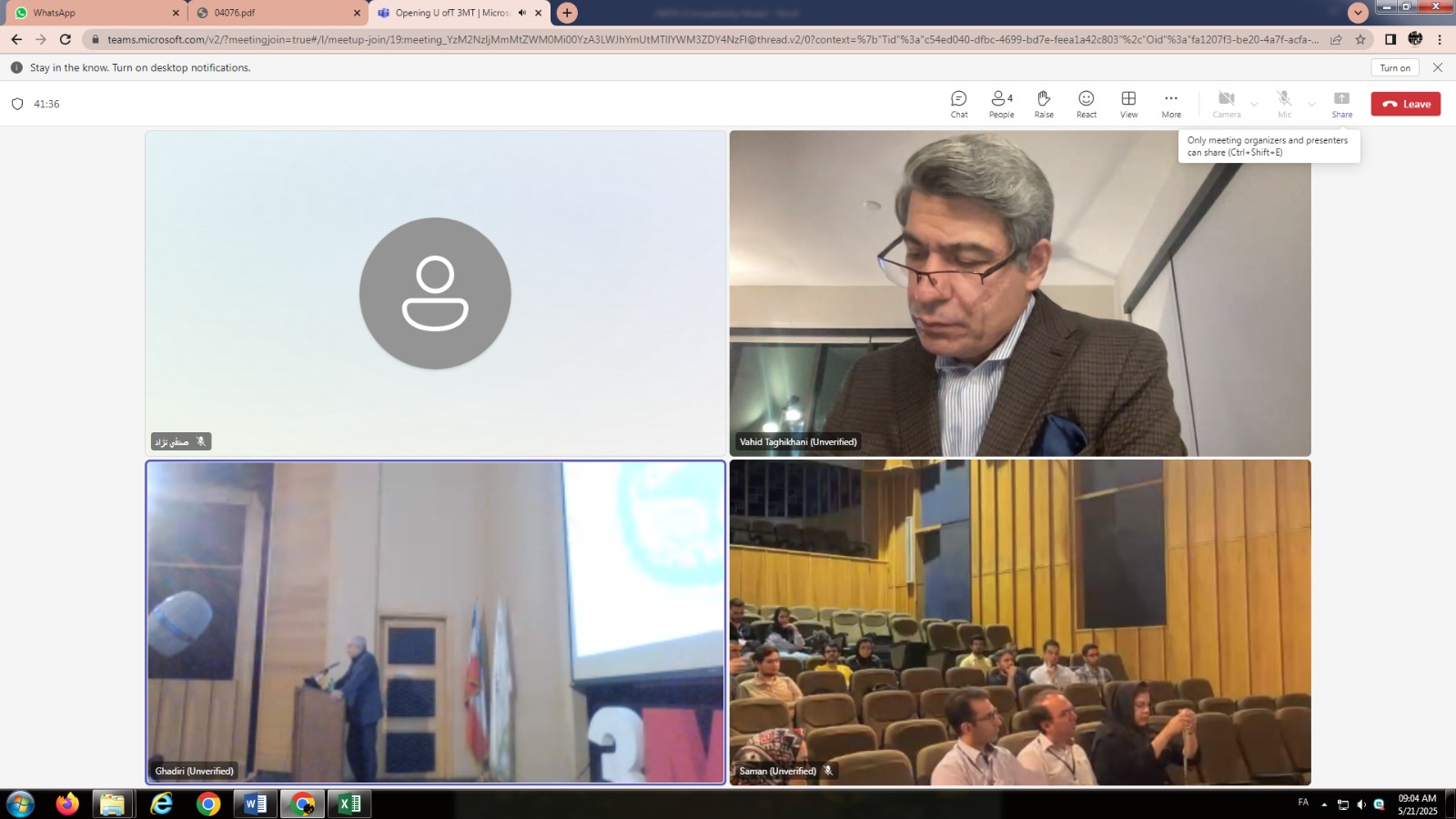Viewport: 1456px width, 819px height.
Task: Show the People participant list
Action: coord(1001,104)
